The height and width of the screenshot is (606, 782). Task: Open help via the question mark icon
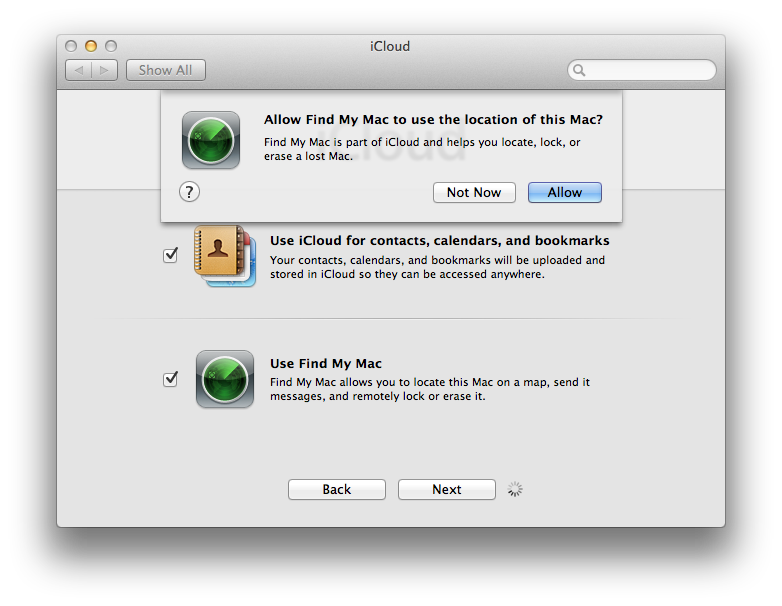pyautogui.click(x=190, y=192)
